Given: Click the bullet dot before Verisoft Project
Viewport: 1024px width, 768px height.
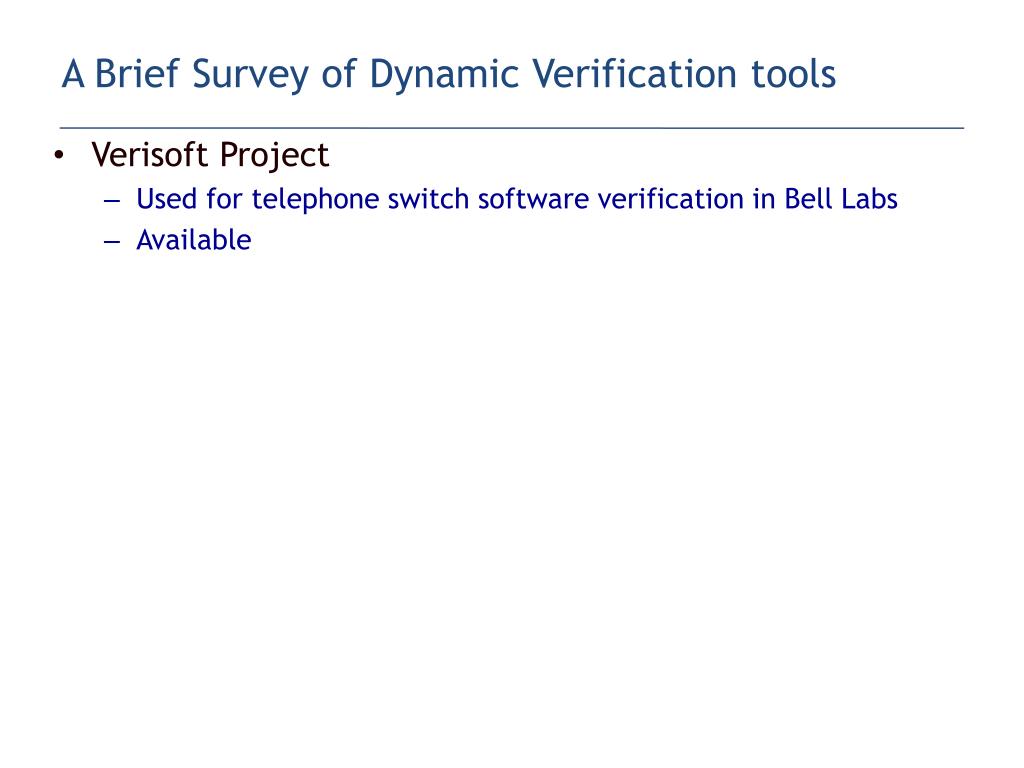Looking at the screenshot, I should click(59, 156).
